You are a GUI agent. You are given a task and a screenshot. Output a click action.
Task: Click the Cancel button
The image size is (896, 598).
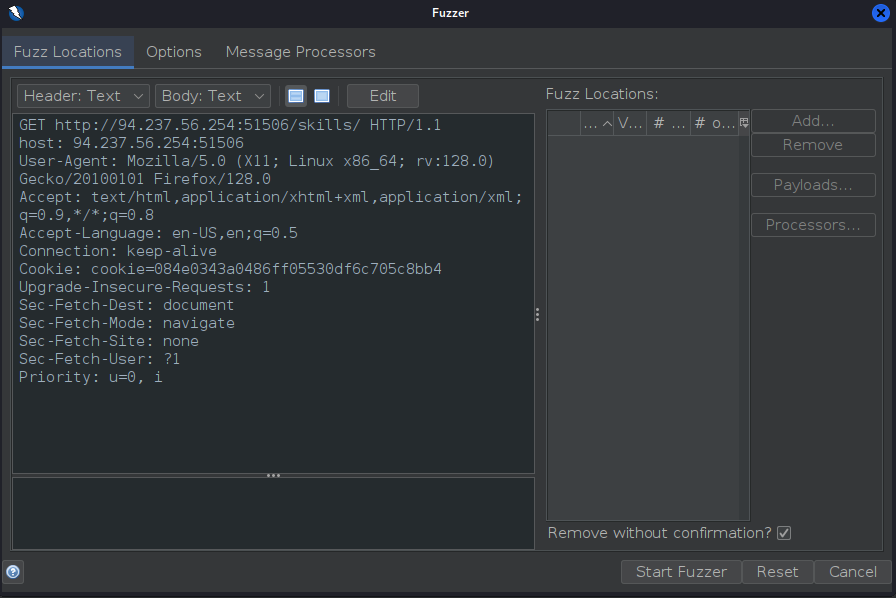[x=853, y=572]
